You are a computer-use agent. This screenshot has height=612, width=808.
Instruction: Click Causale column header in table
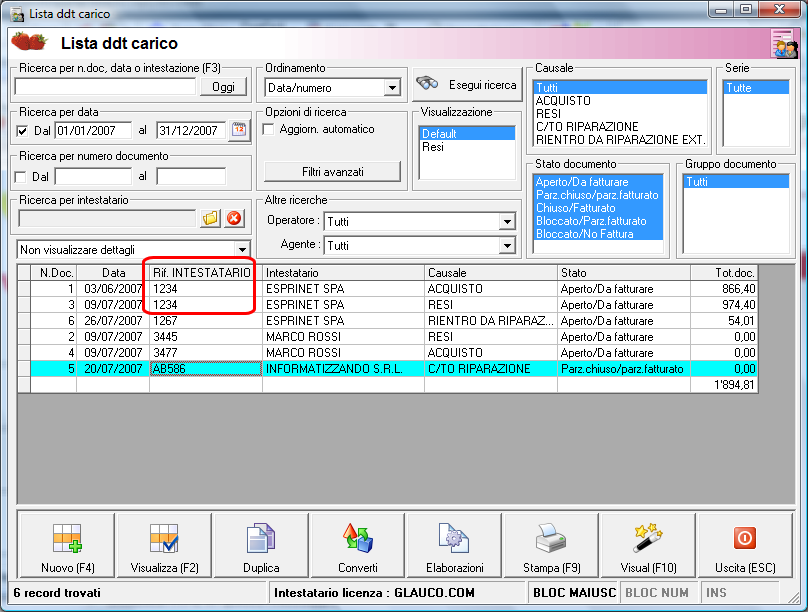pyautogui.click(x=491, y=273)
